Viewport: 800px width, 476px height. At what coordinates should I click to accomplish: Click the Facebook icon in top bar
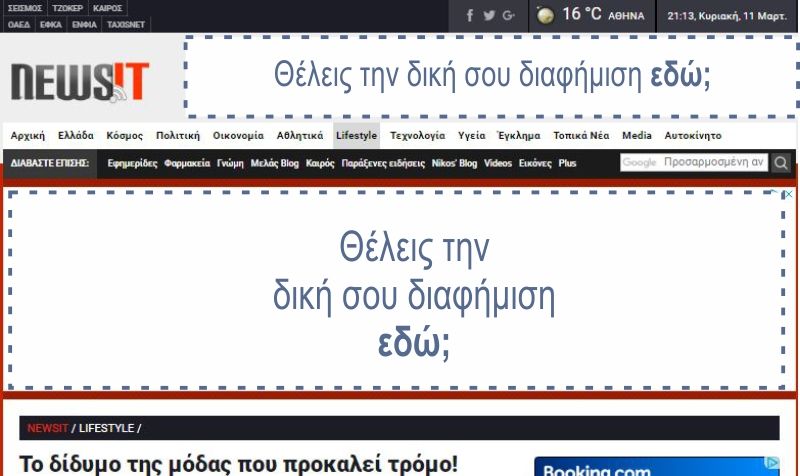(470, 15)
